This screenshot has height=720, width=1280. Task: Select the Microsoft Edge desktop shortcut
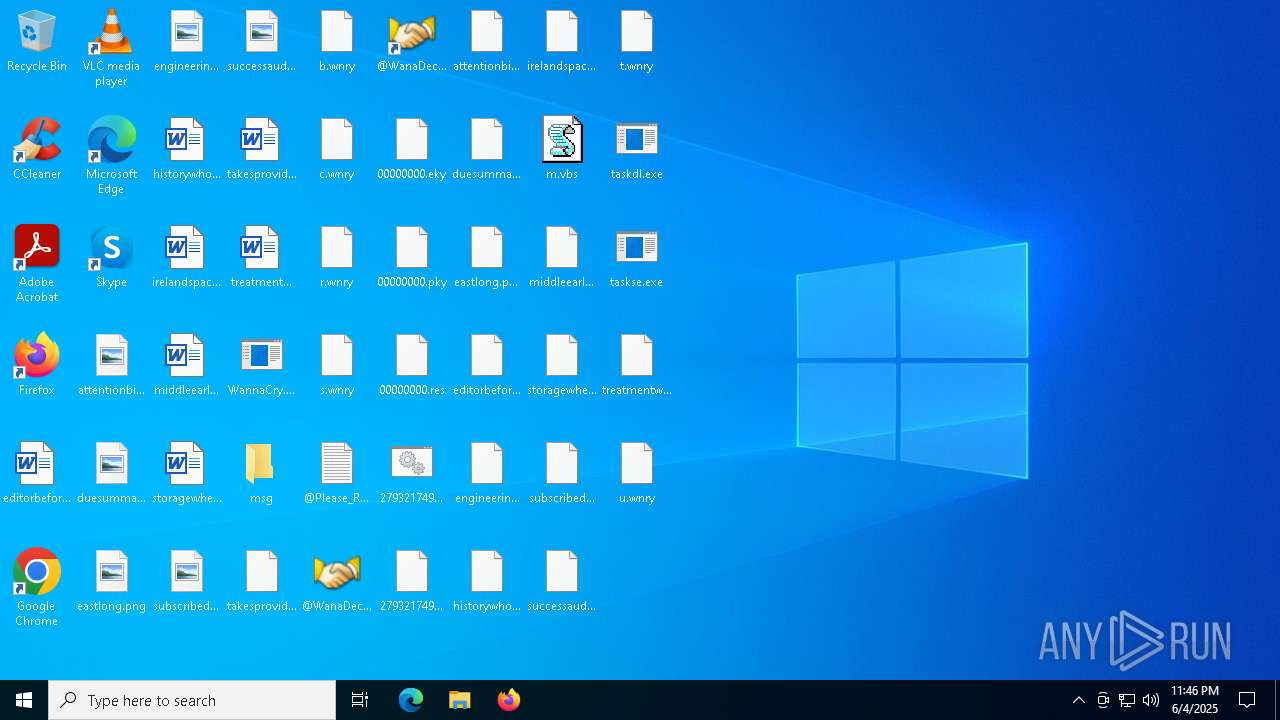click(111, 157)
